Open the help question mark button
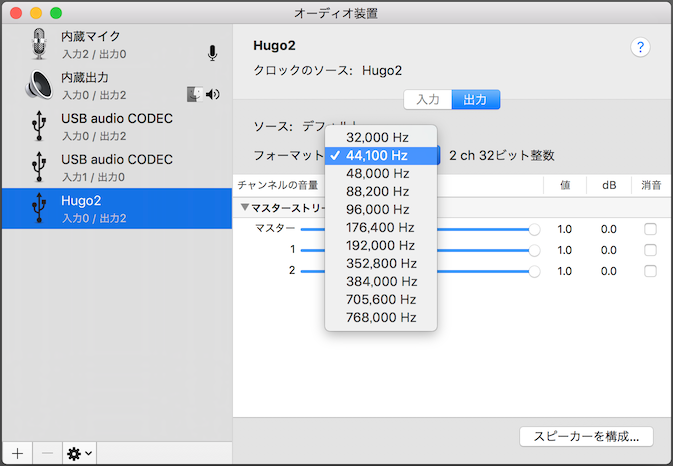673x466 pixels. [x=640, y=47]
